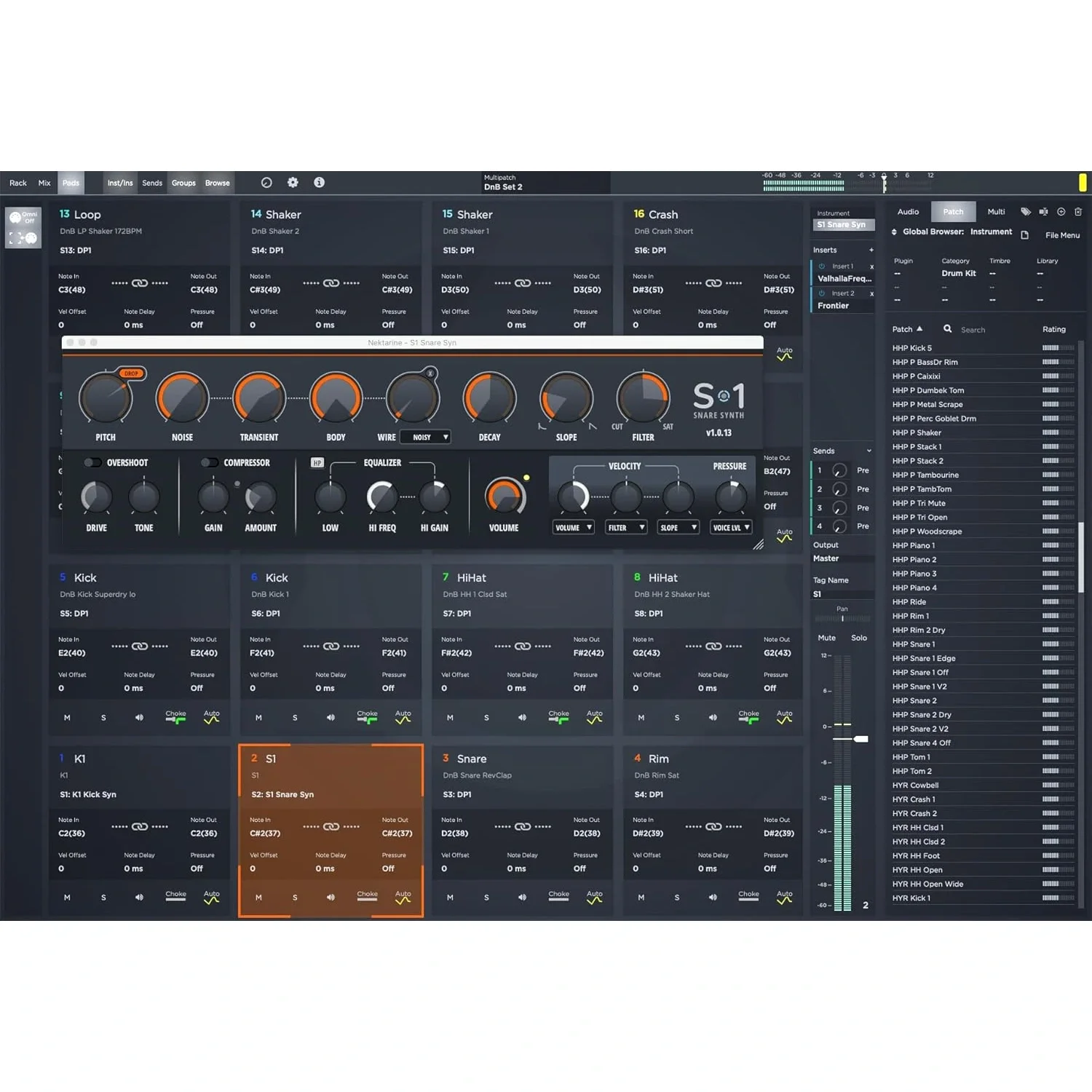Toggle the Compressor switch on
1092x1092 pixels.
(x=210, y=463)
